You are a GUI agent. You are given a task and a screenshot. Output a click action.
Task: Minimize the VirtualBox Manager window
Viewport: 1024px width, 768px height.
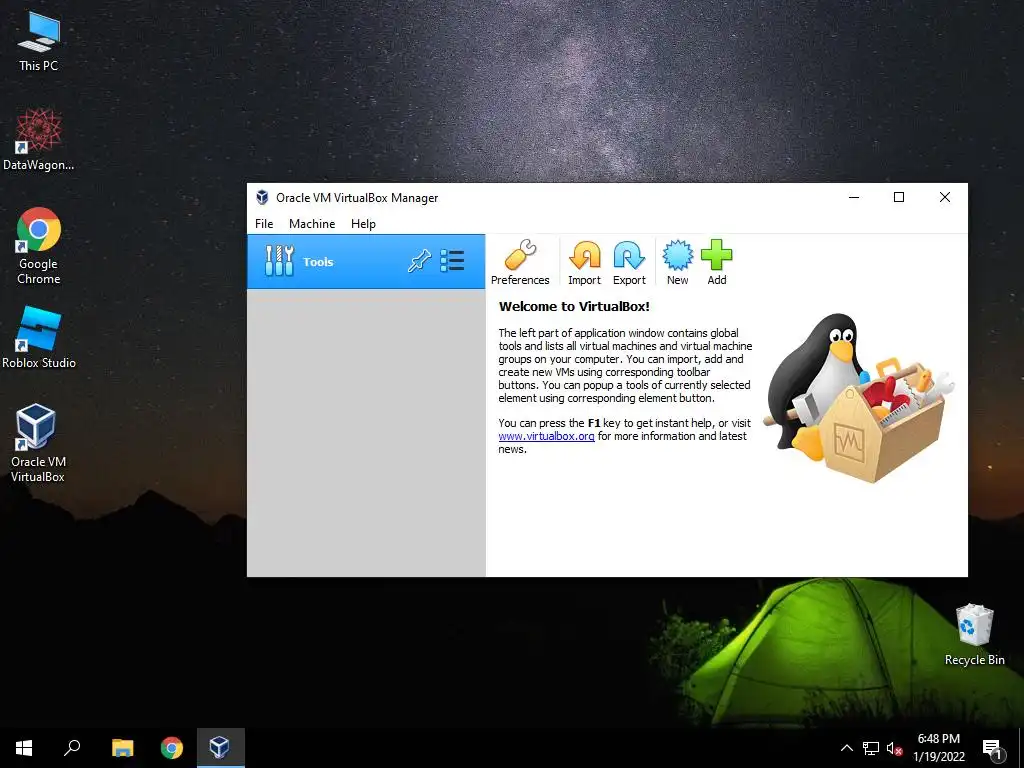coord(854,197)
